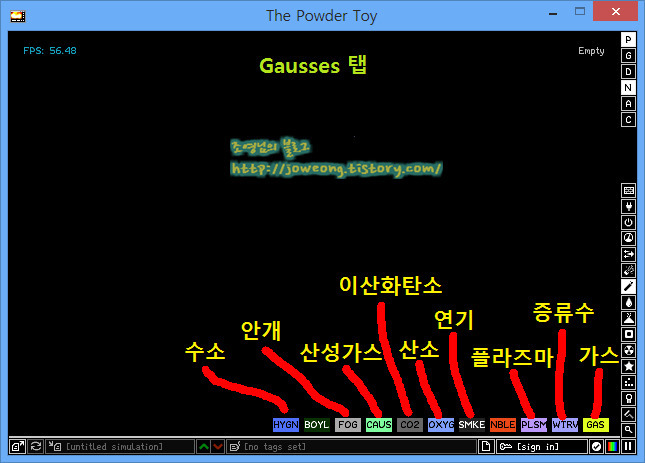Select the WTRV water vapor element
The image size is (645, 463).
(565, 425)
